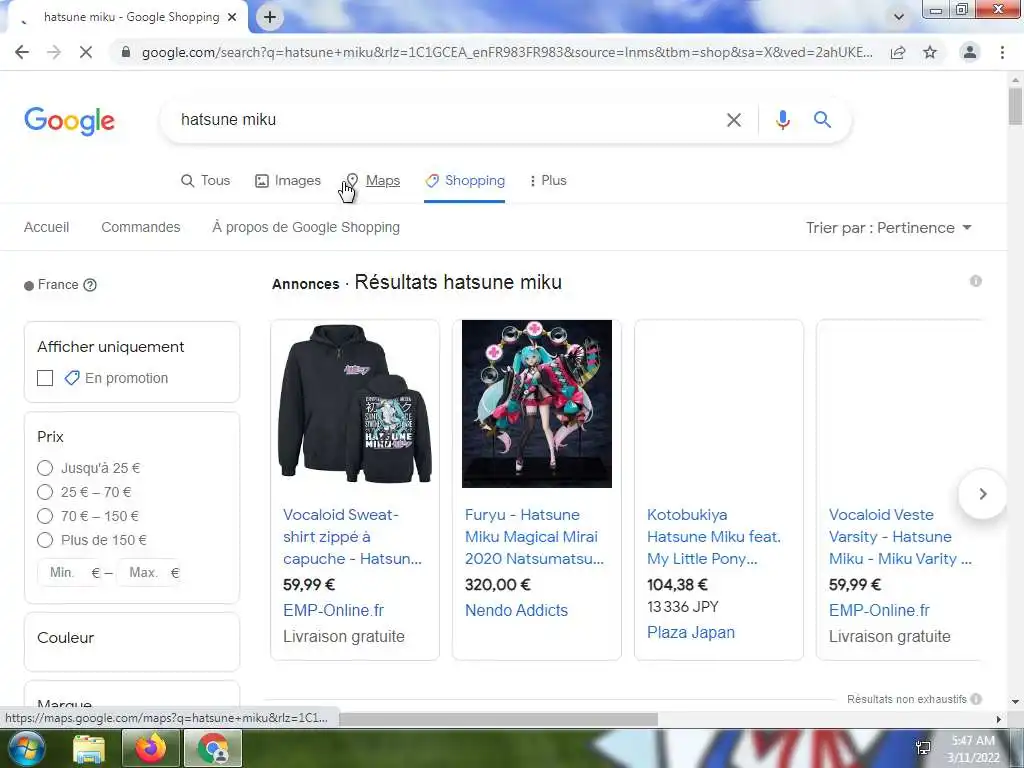1024x768 pixels.
Task: Open the Kotobukiya Hatsune Miku My Little Pony link
Action: (x=714, y=537)
